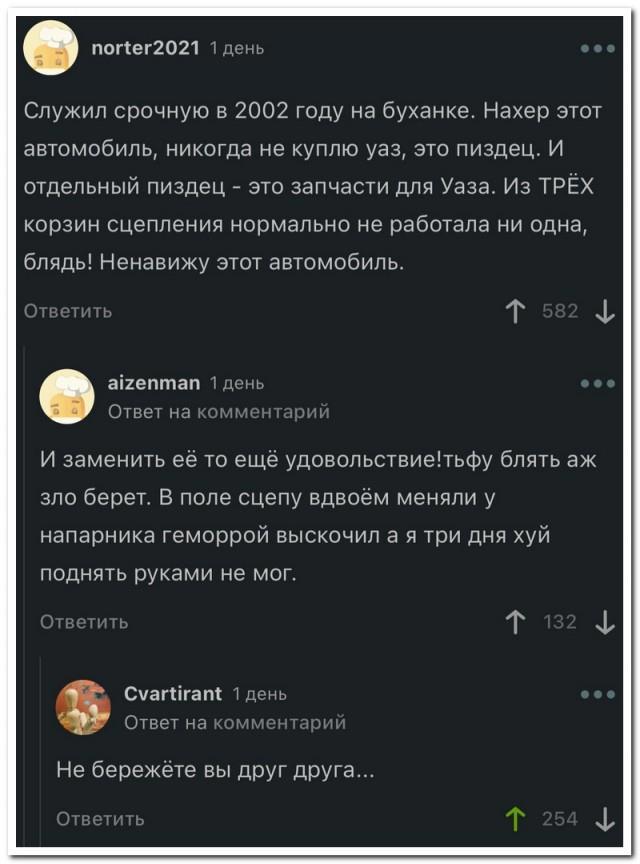640x864 pixels.
Task: Click 'Ответ на комментарий' under Cvartirant
Action: pos(235,722)
